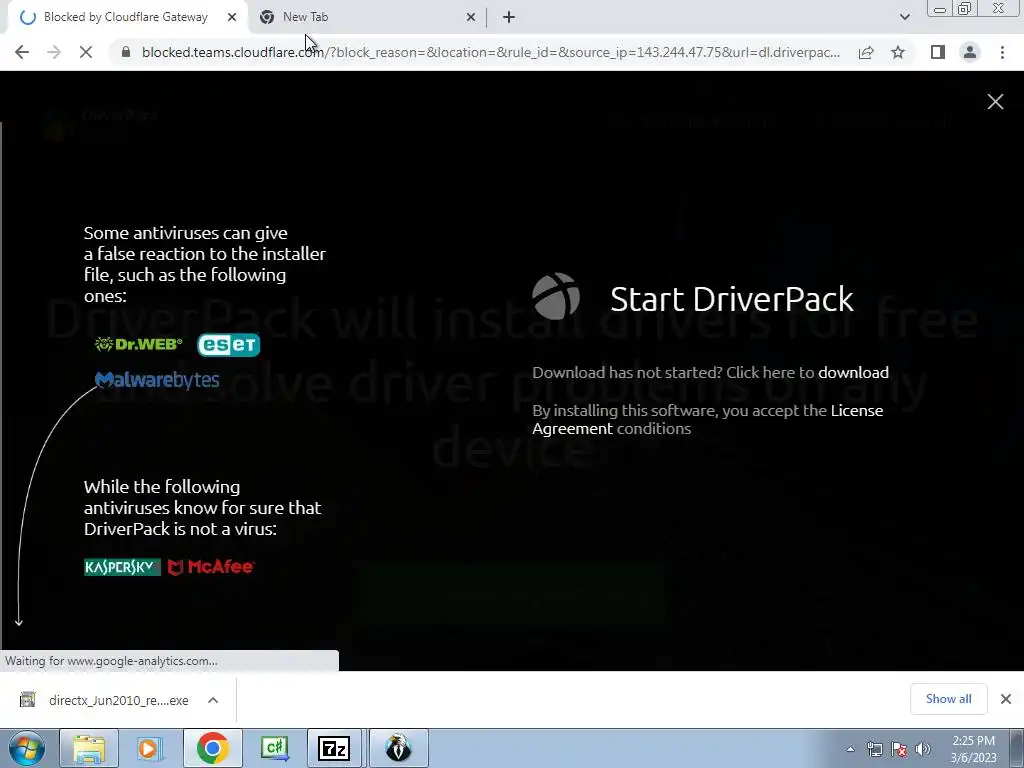Click the Malwarebytes logo
Screen dimensions: 1024x768
click(157, 380)
